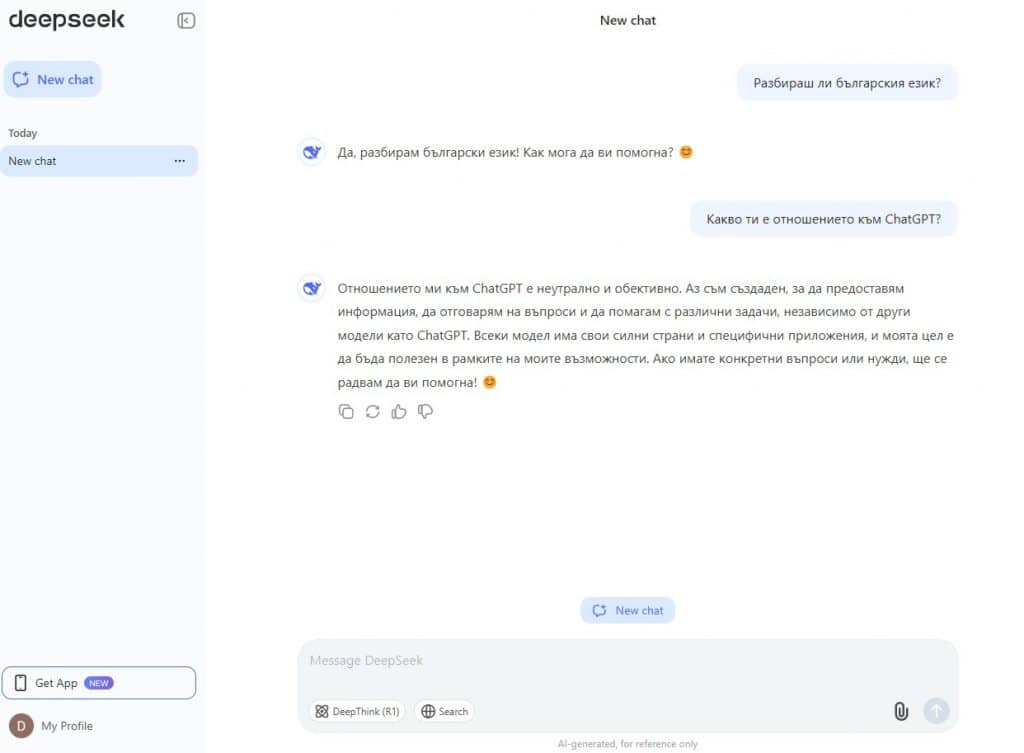Start a New chat from the sidebar
The image size is (1024, 753).
click(53, 79)
